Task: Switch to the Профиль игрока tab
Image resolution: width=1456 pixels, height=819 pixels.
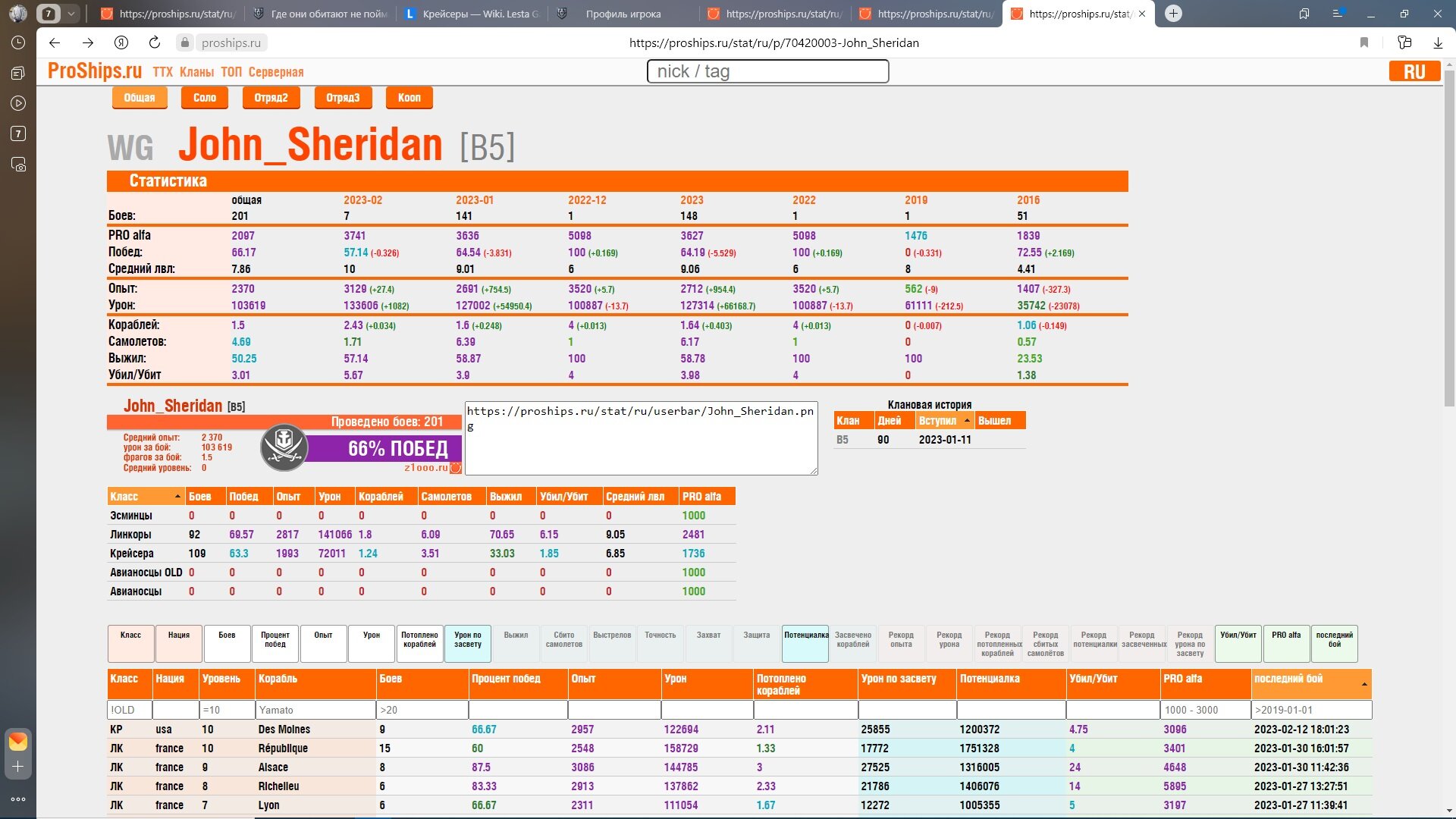Action: point(623,14)
